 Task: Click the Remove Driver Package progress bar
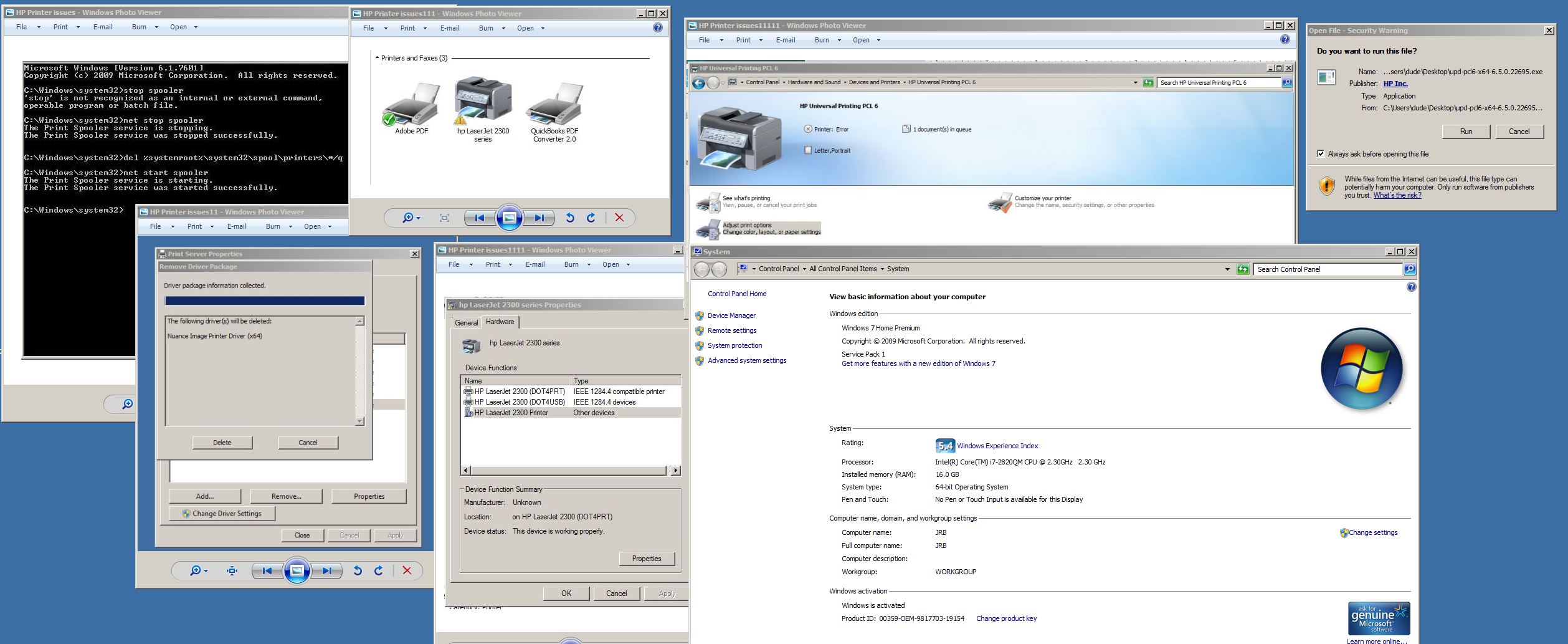(x=265, y=301)
